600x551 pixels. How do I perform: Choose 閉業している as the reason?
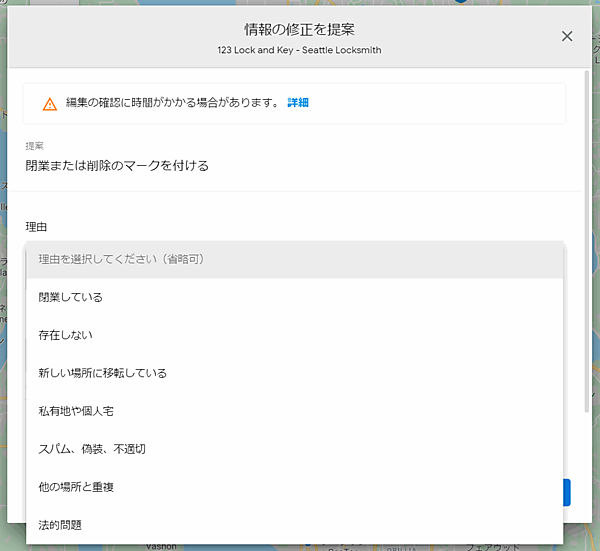[70, 297]
